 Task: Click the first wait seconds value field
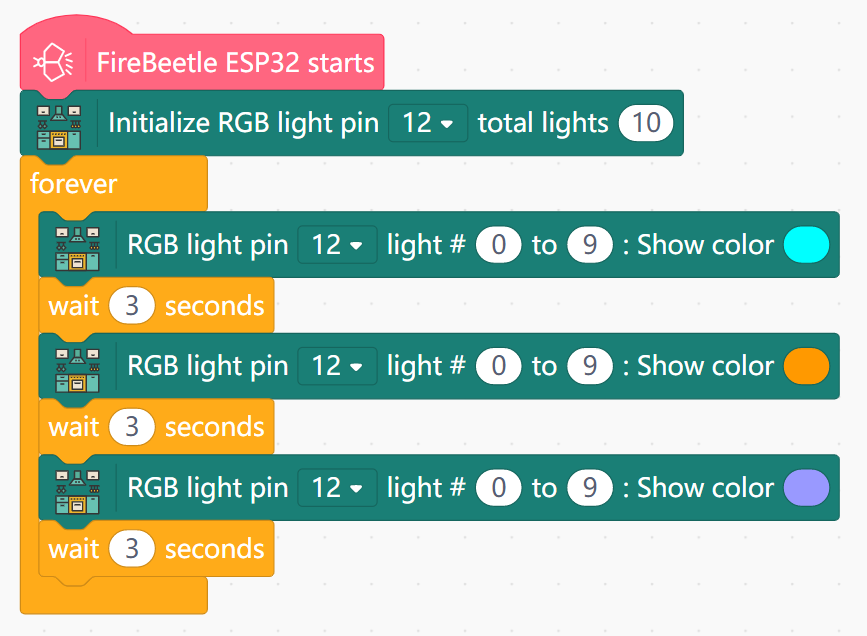click(x=132, y=306)
